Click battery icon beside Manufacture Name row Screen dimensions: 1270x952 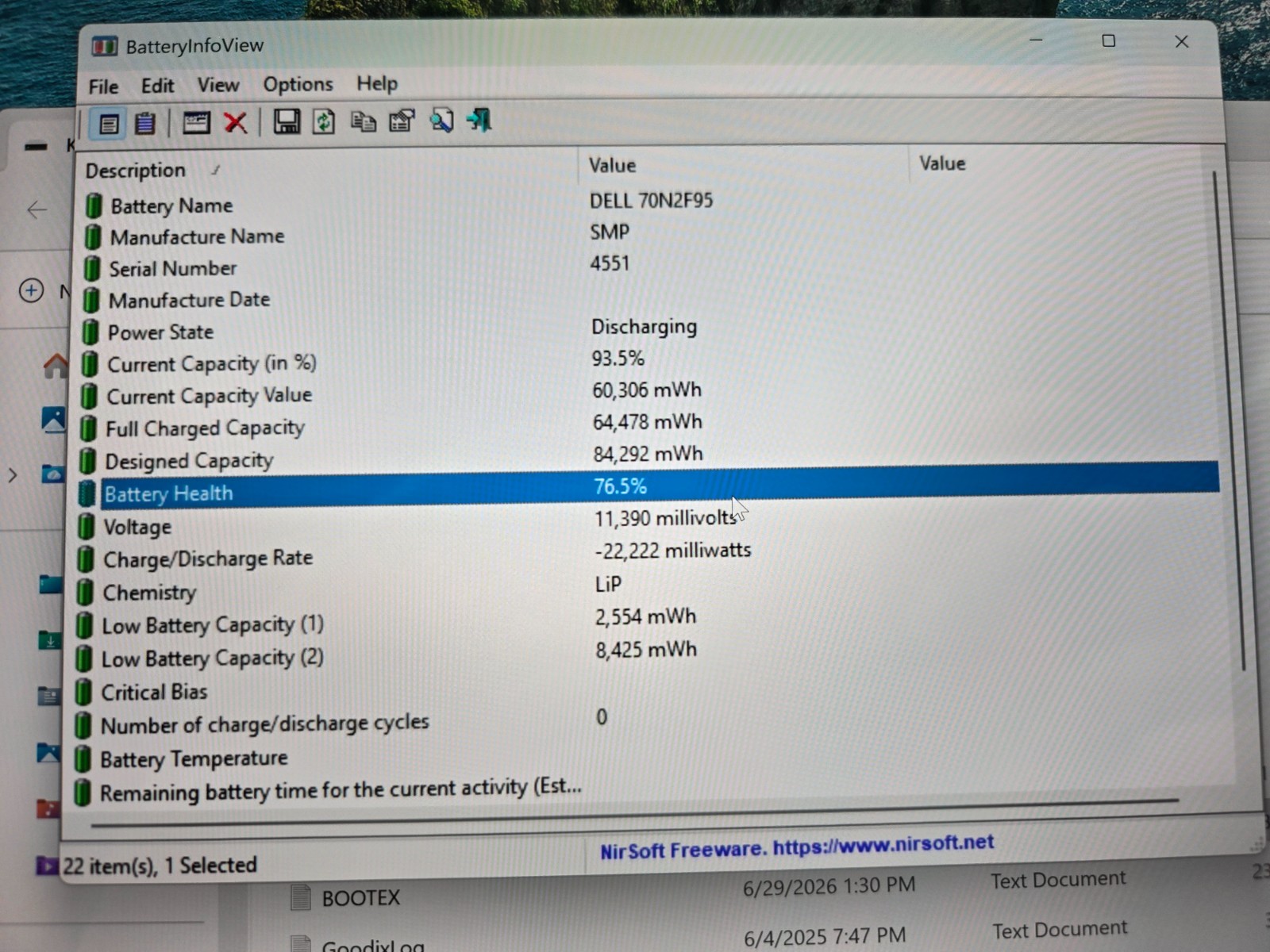(x=93, y=236)
